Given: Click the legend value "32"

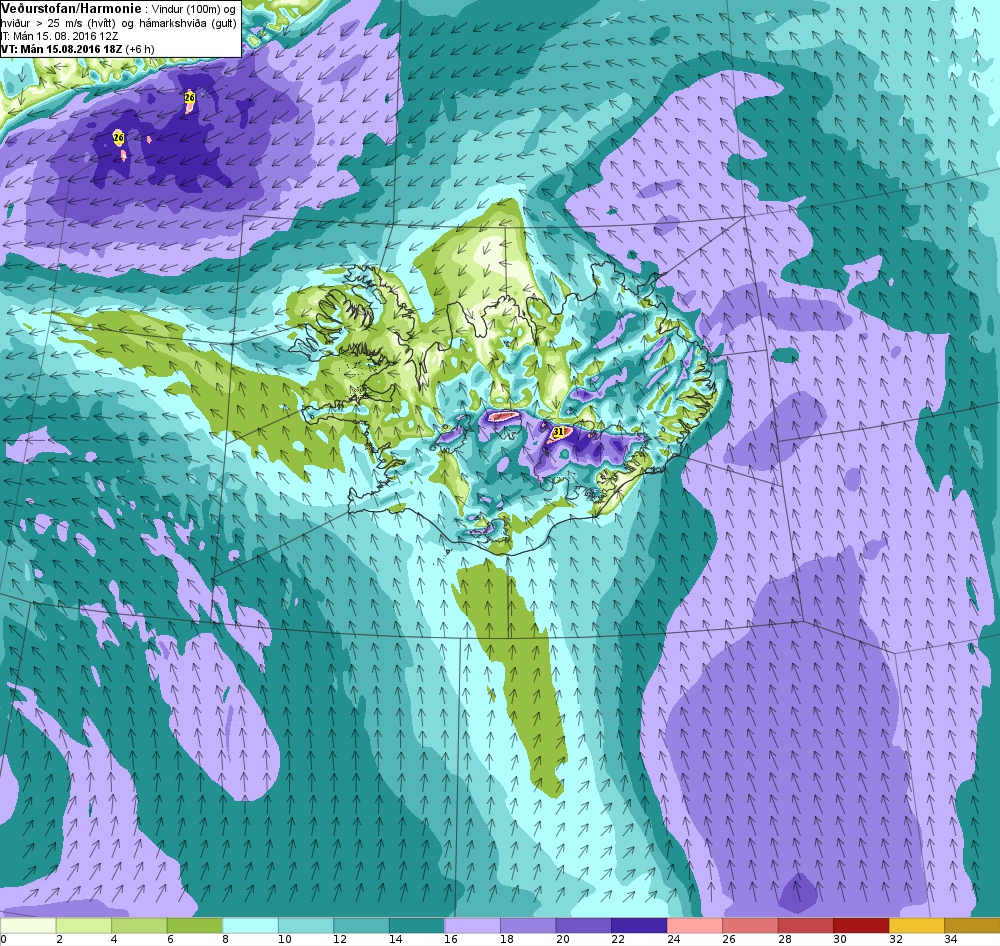Looking at the screenshot, I should point(895,939).
